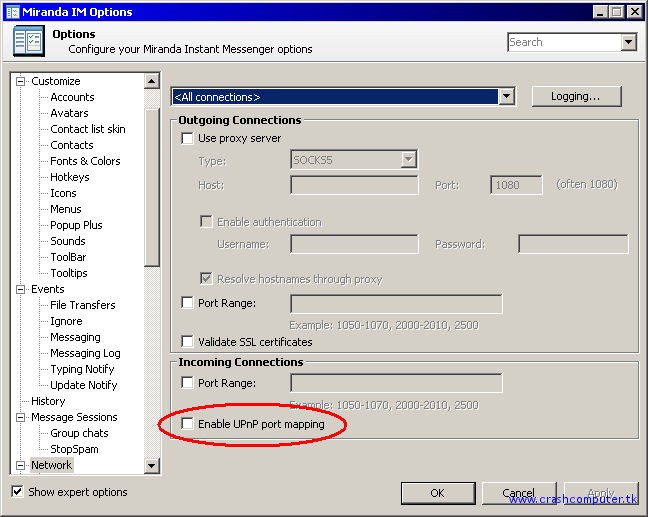Select ToolBar tree item
The width and height of the screenshot is (648, 517).
68,257
